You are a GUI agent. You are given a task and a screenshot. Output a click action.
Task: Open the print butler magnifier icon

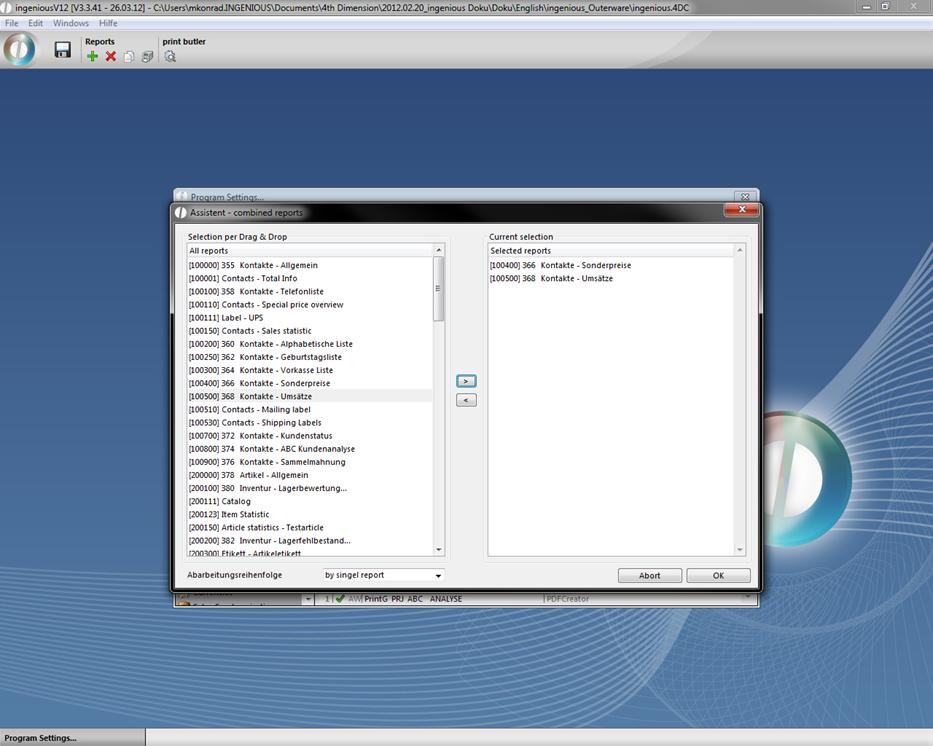coord(170,57)
